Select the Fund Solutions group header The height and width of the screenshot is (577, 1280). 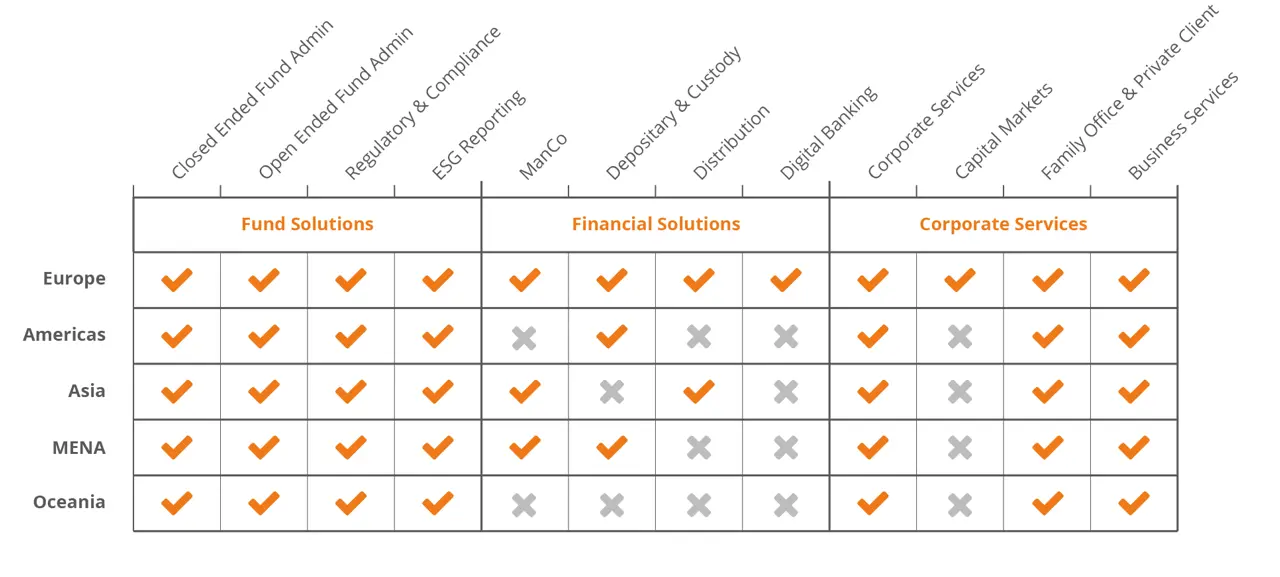click(307, 224)
